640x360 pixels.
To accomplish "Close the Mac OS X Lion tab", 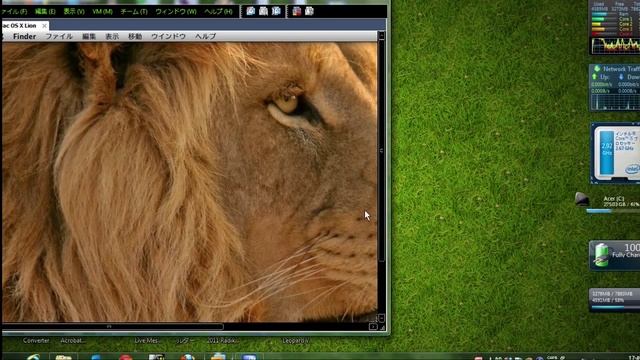I will coord(44,26).
